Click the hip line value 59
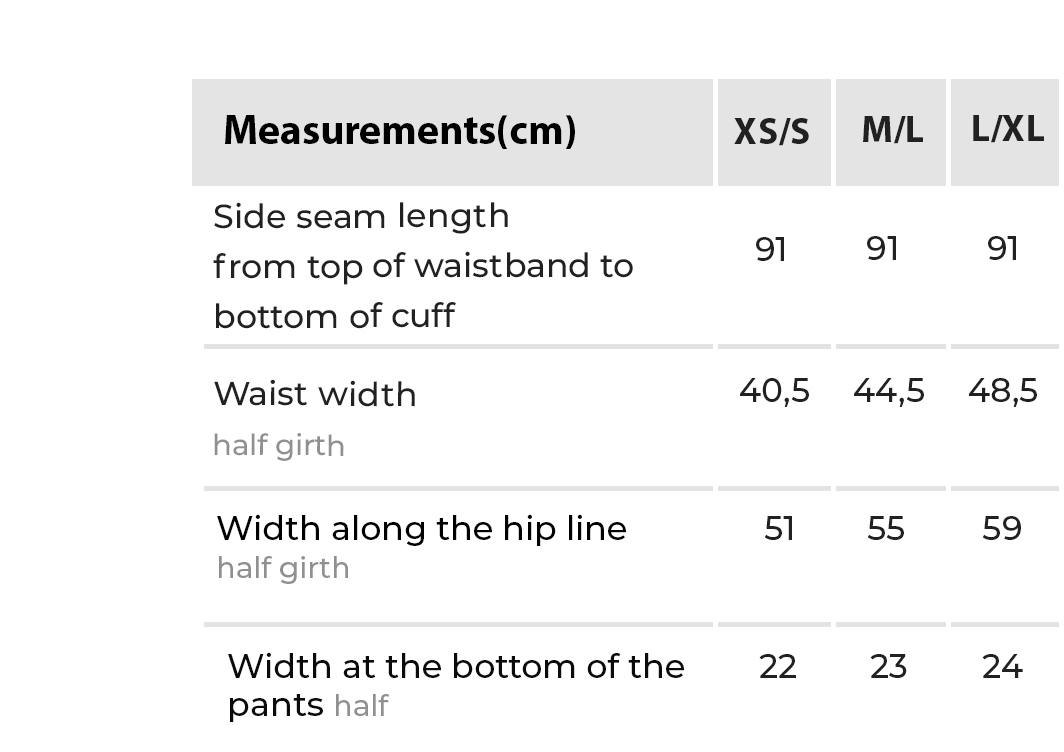This screenshot has width=1064, height=752. pyautogui.click(x=1002, y=528)
